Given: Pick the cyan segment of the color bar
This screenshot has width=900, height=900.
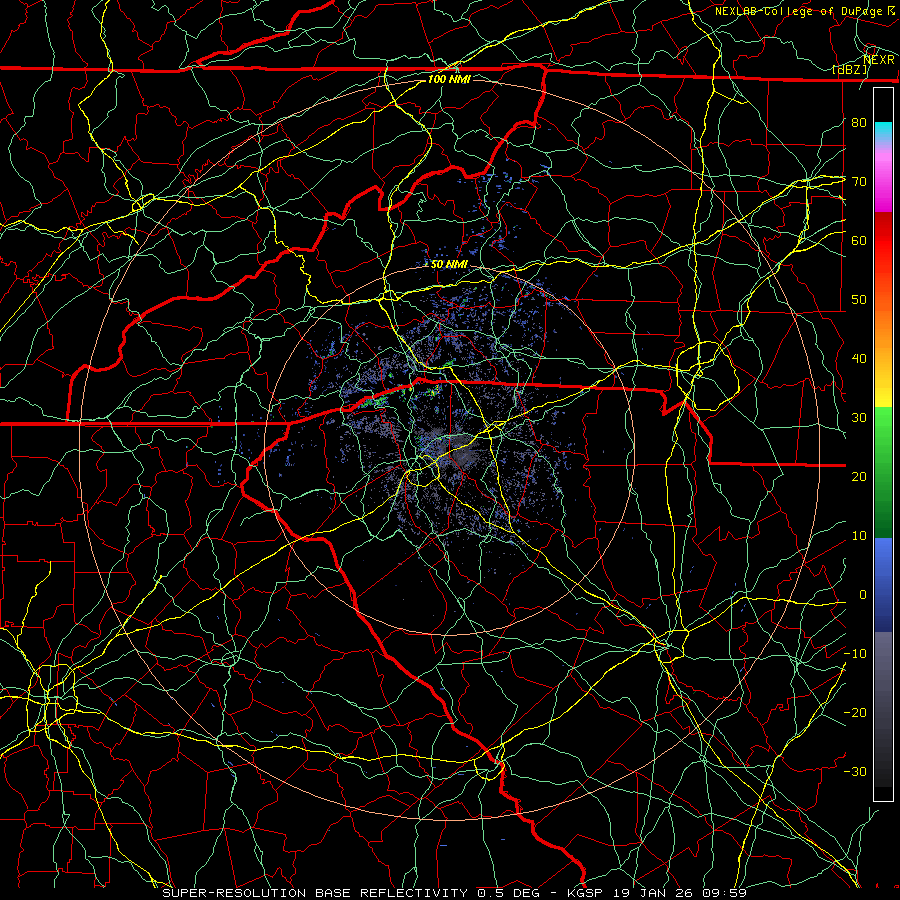Looking at the screenshot, I should pyautogui.click(x=883, y=132).
